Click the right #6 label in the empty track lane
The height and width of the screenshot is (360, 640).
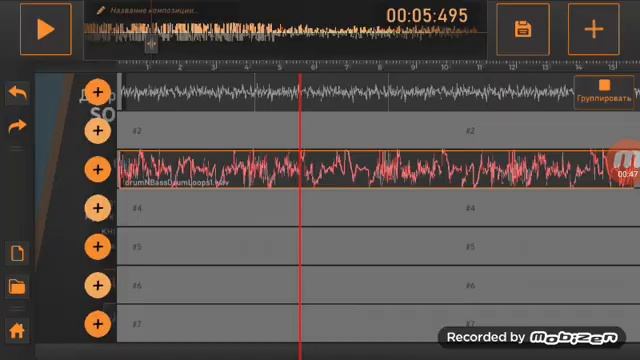coord(470,286)
